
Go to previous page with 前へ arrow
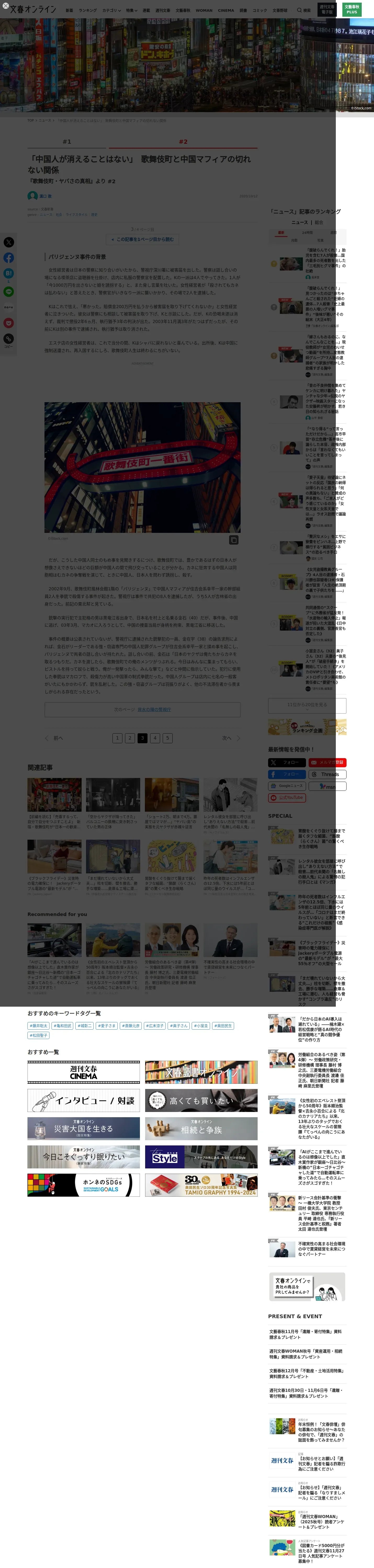(x=54, y=738)
